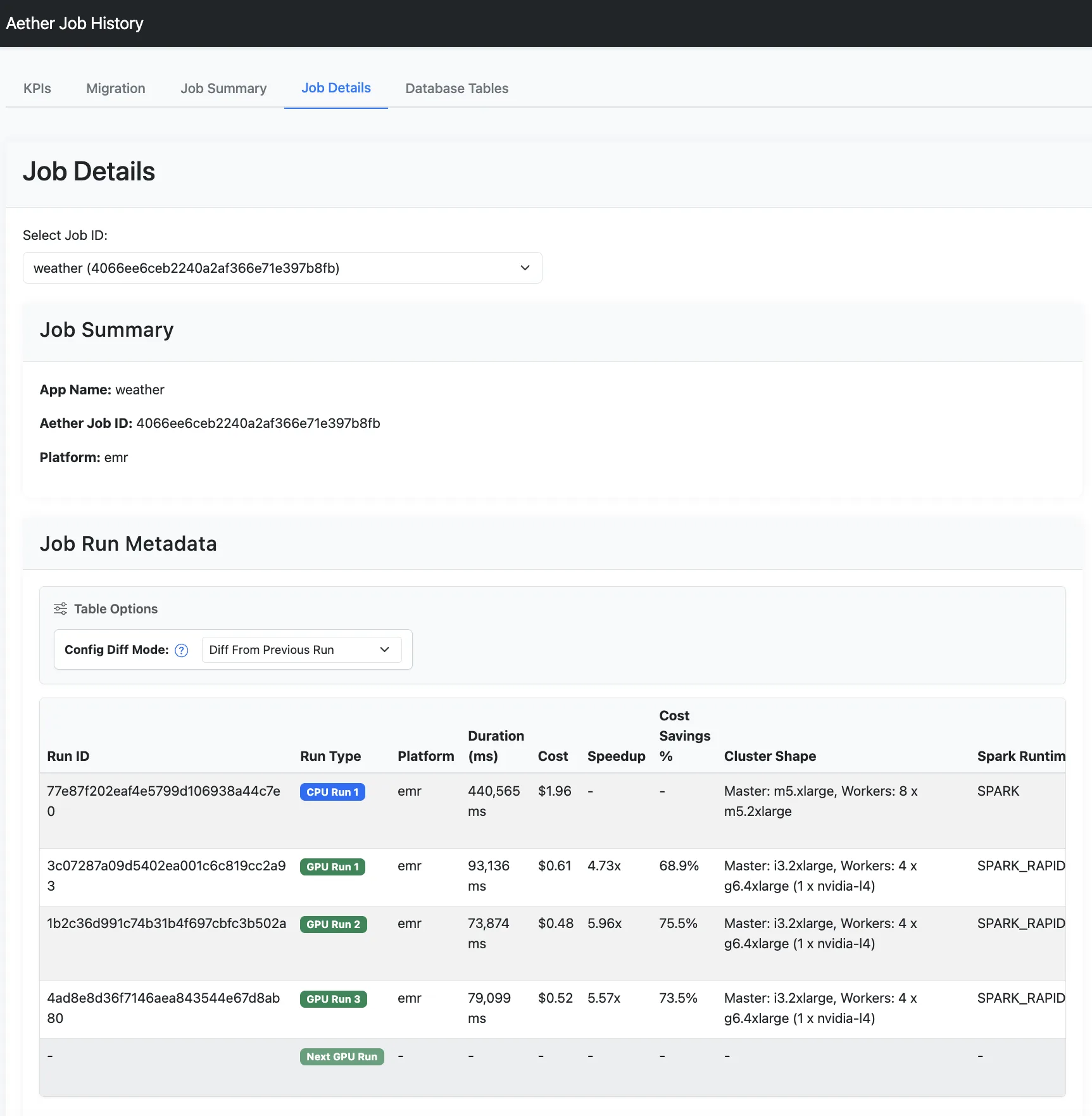This screenshot has width=1092, height=1116.
Task: Click the GPU Run 3 badge
Action: [333, 999]
